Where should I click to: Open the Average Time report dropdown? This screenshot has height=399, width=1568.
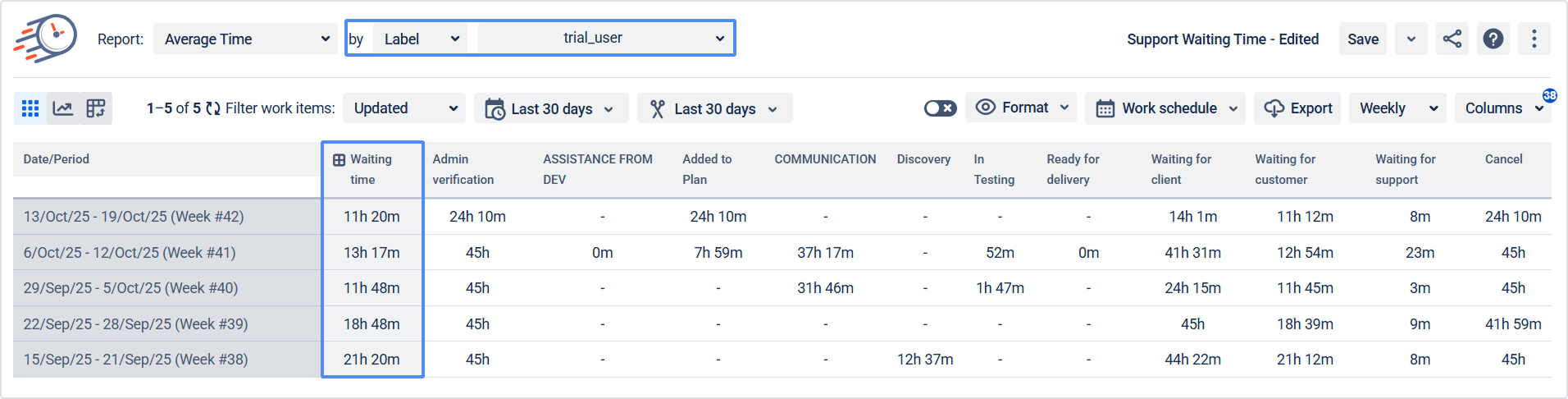(245, 39)
